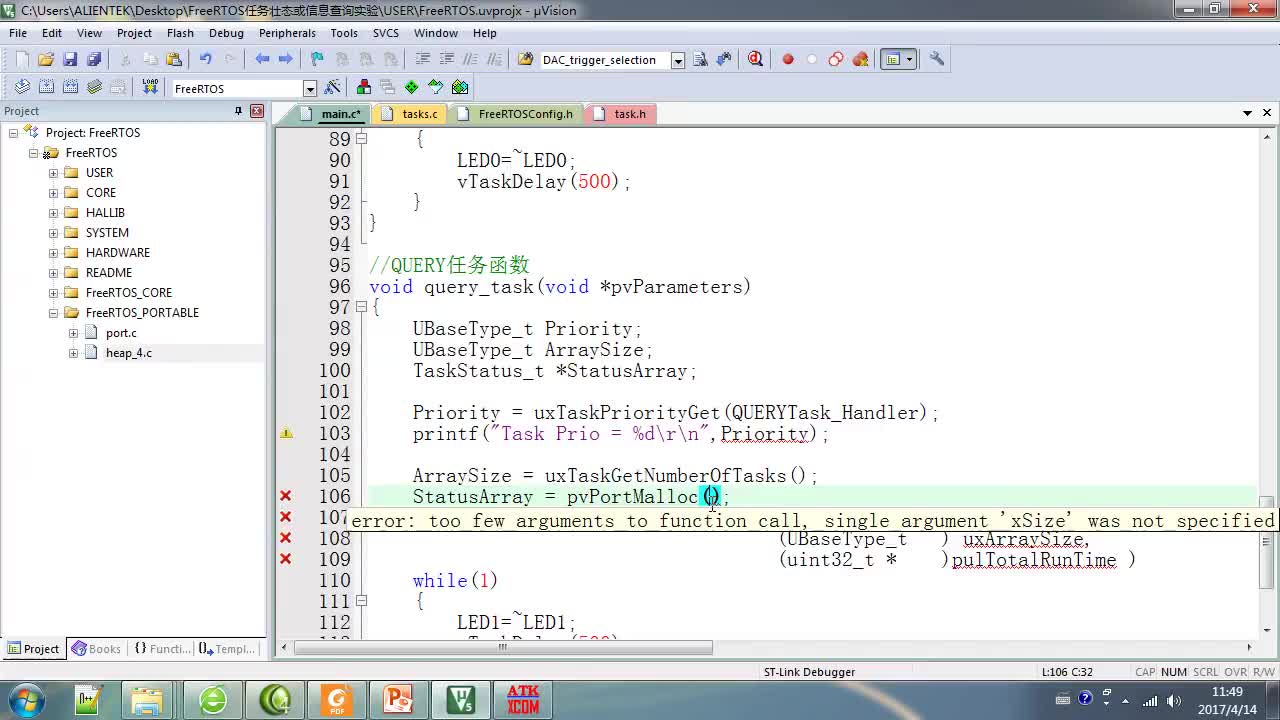
Task: Create a new file with toolbar icon
Action: click(x=22, y=60)
